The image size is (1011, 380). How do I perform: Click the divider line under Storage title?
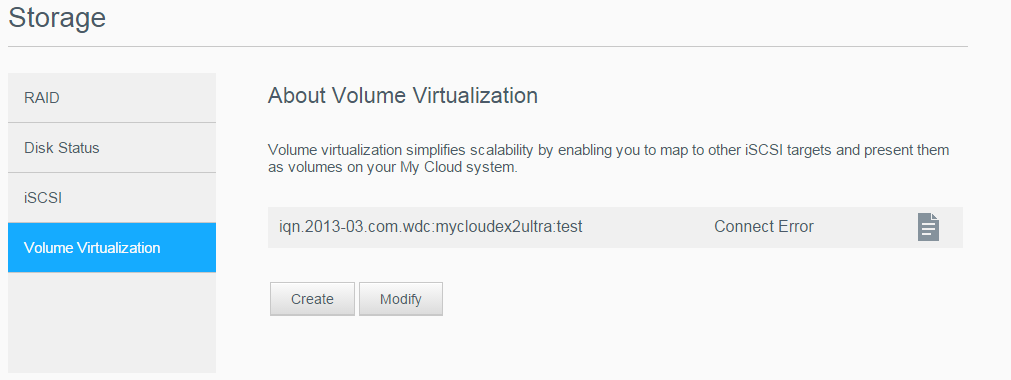point(487,46)
